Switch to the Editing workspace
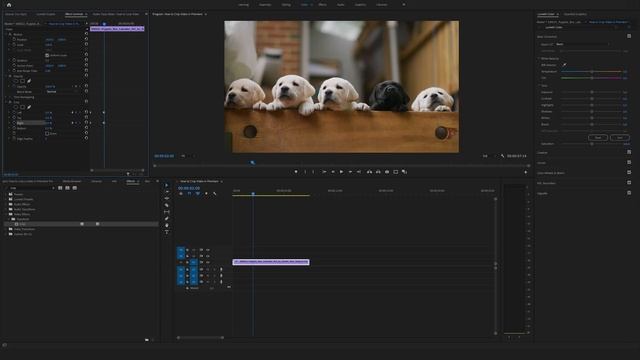 point(286,5)
